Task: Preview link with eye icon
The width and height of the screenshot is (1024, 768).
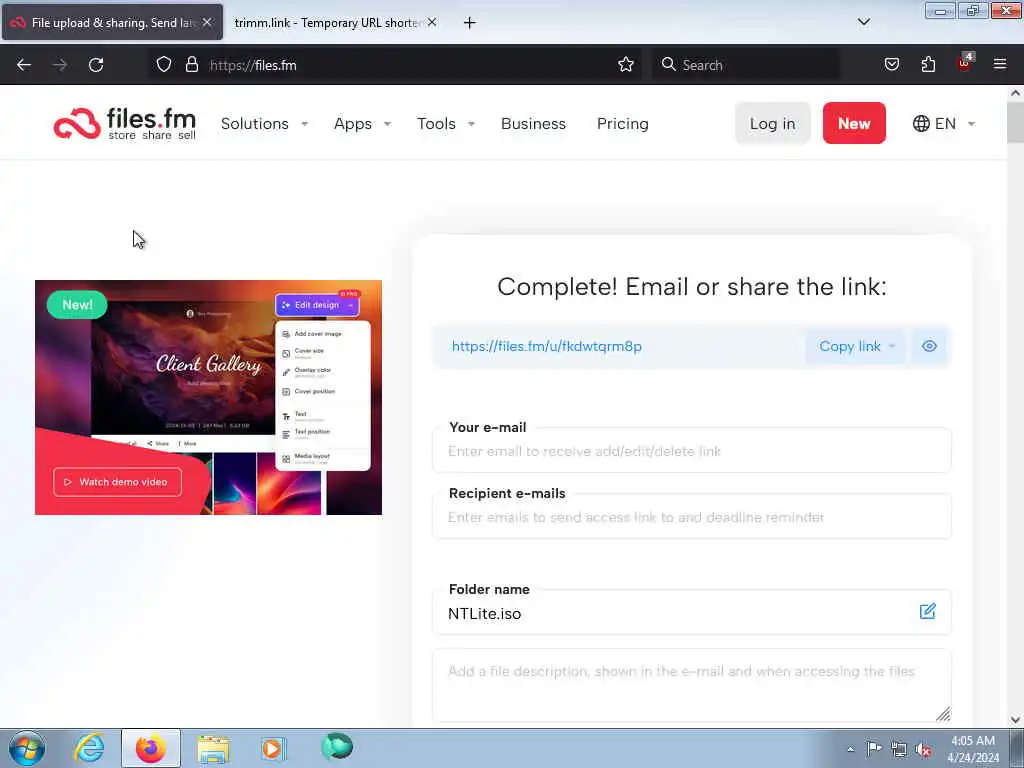Action: (929, 346)
